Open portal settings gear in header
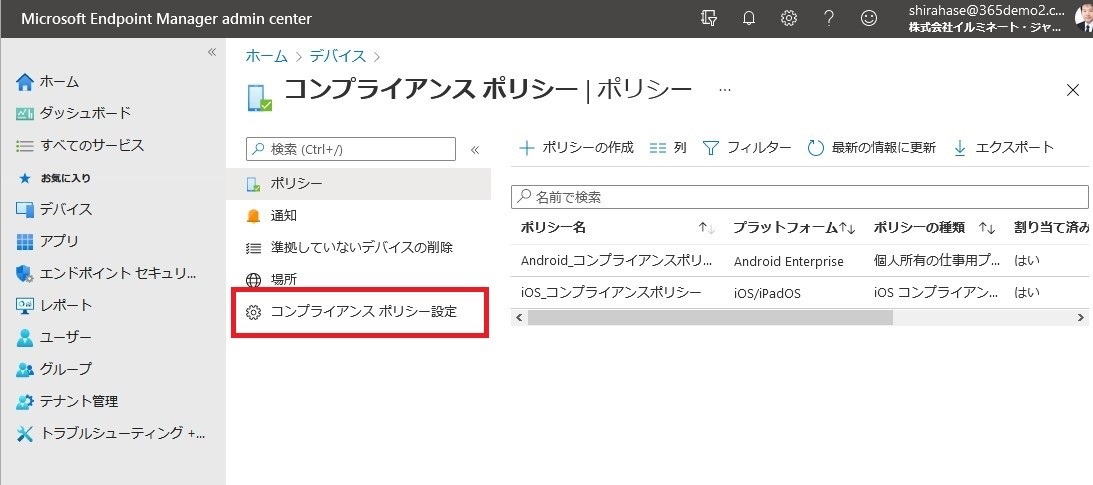Image resolution: width=1093 pixels, height=485 pixels. (788, 19)
